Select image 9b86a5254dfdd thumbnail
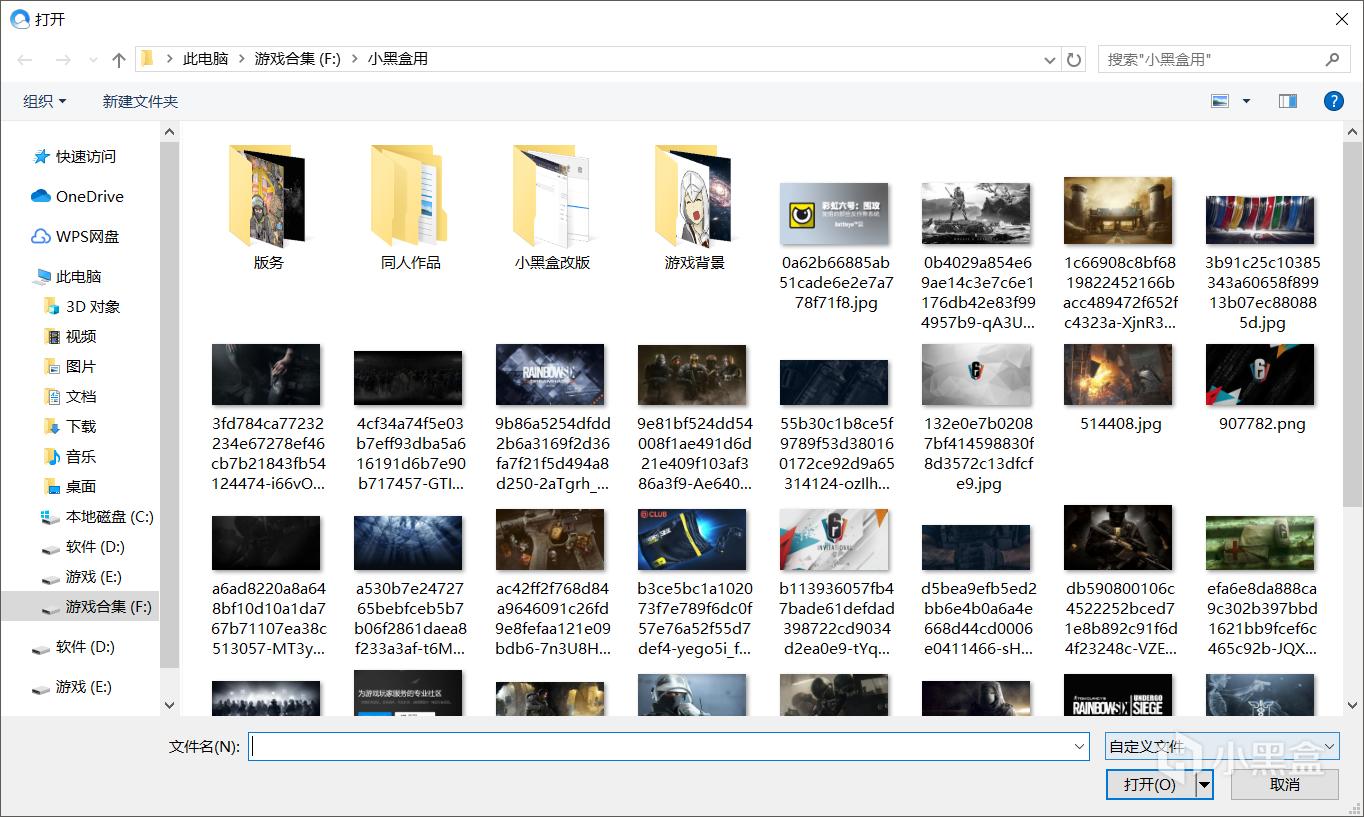This screenshot has width=1364, height=817. coord(550,375)
